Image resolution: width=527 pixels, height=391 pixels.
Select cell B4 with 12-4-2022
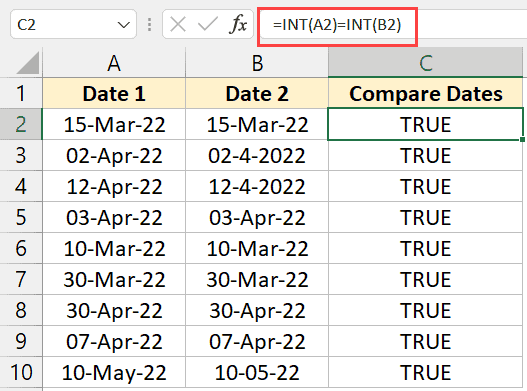click(x=257, y=186)
